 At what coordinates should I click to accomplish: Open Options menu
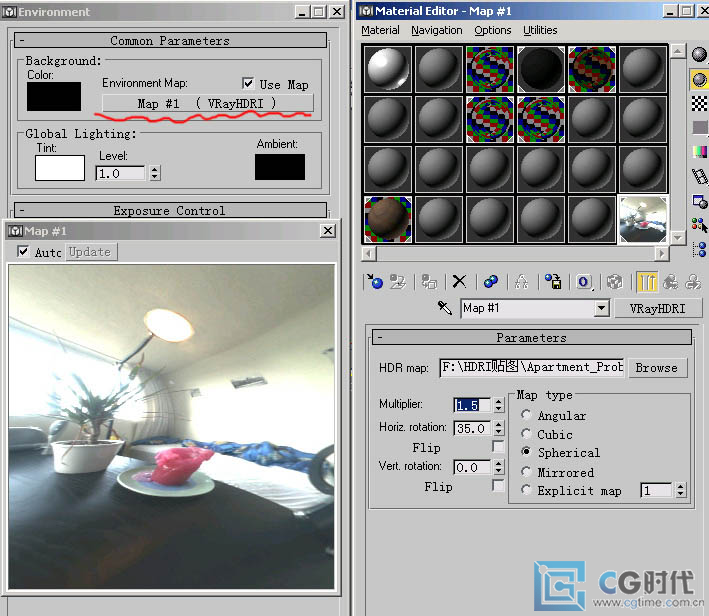492,30
